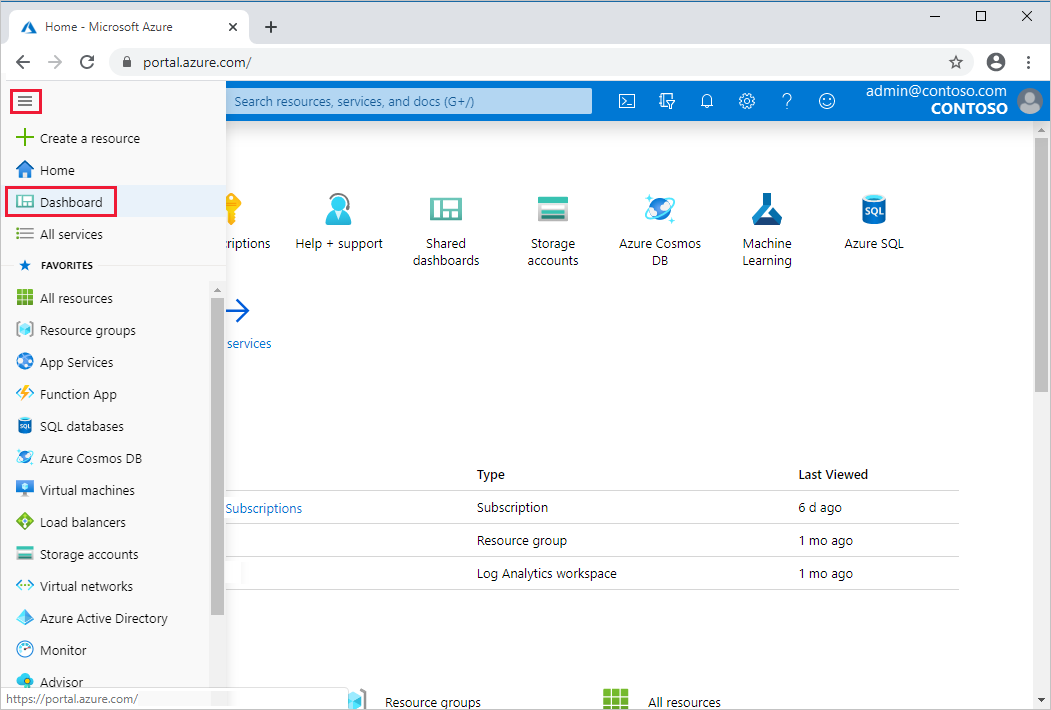Open the Subscriptions link in recent resources
Viewport: 1051px width, 710px height.
[x=263, y=508]
